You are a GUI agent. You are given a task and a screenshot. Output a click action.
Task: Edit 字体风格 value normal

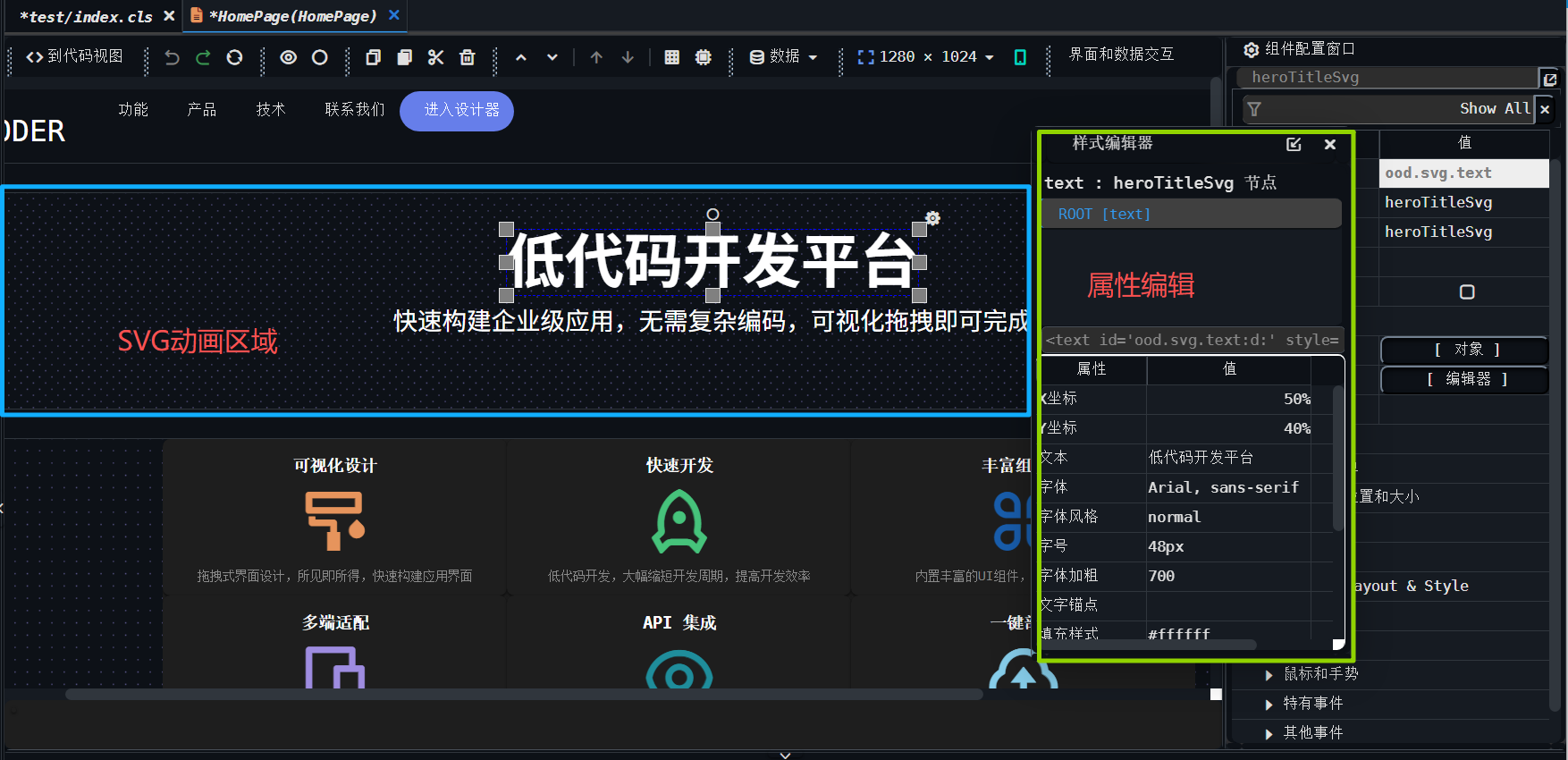[x=1229, y=517]
